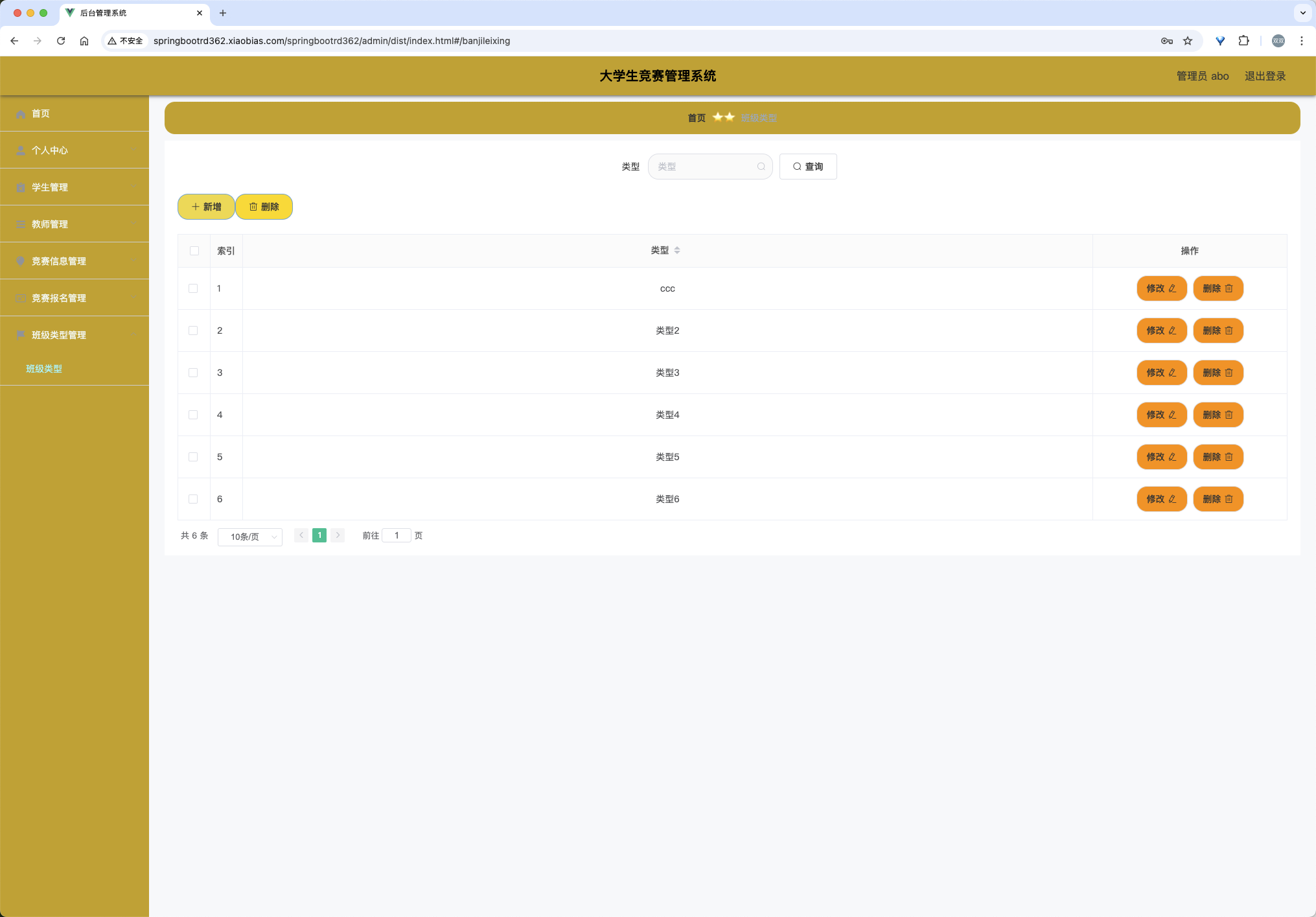Screen dimensions: 1316x917
Task: Click the next page arrow
Action: click(x=338, y=535)
